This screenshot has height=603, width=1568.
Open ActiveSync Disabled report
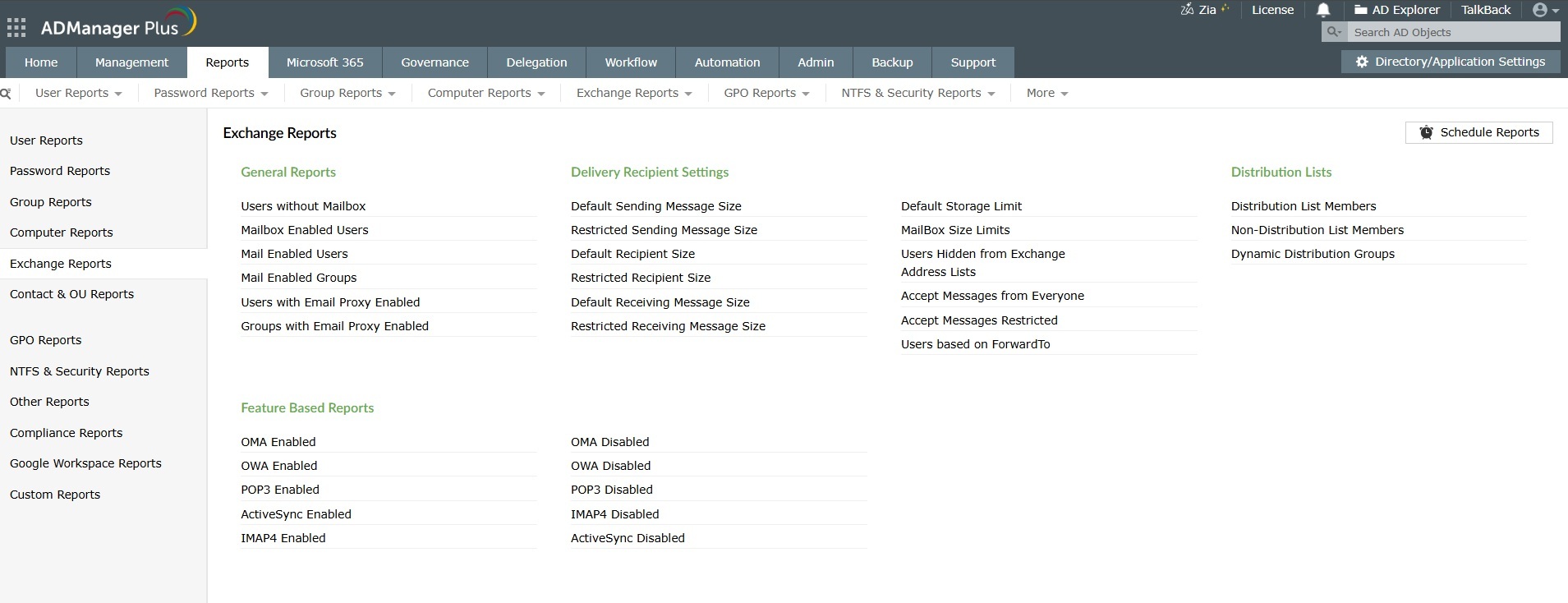(628, 538)
